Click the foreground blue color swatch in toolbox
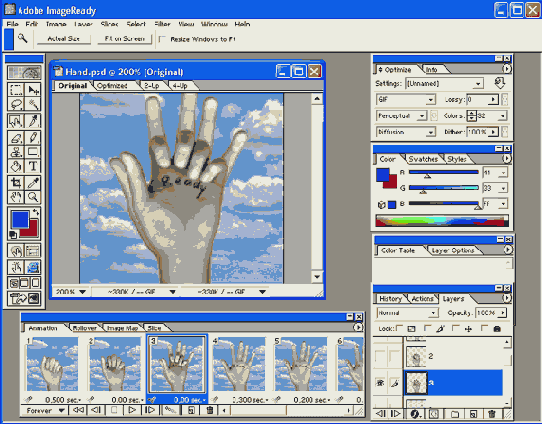The width and height of the screenshot is (542, 424). (20, 219)
